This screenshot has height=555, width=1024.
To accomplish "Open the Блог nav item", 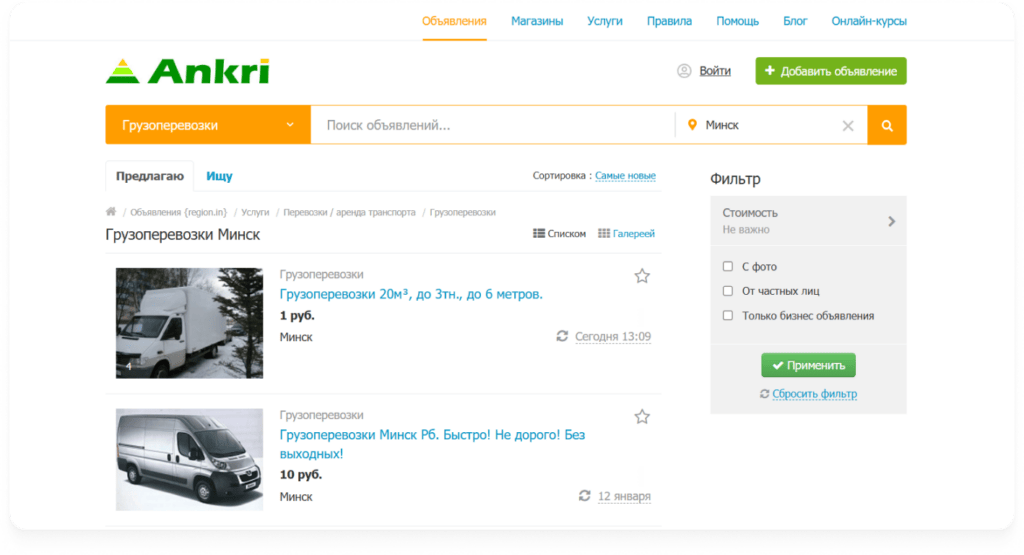I will coord(795,21).
